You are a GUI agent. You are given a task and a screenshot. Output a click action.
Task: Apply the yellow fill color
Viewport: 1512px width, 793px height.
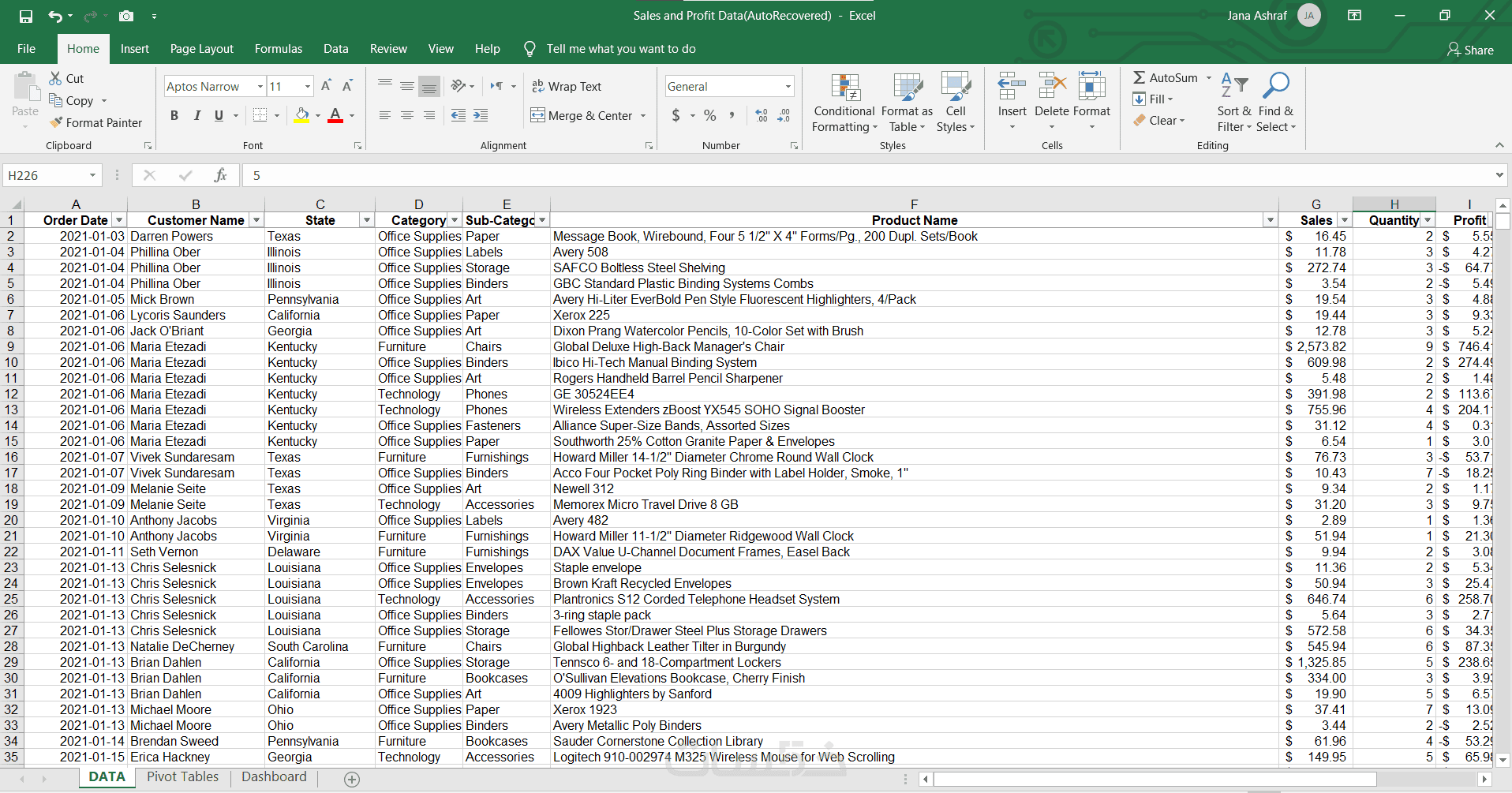301,116
